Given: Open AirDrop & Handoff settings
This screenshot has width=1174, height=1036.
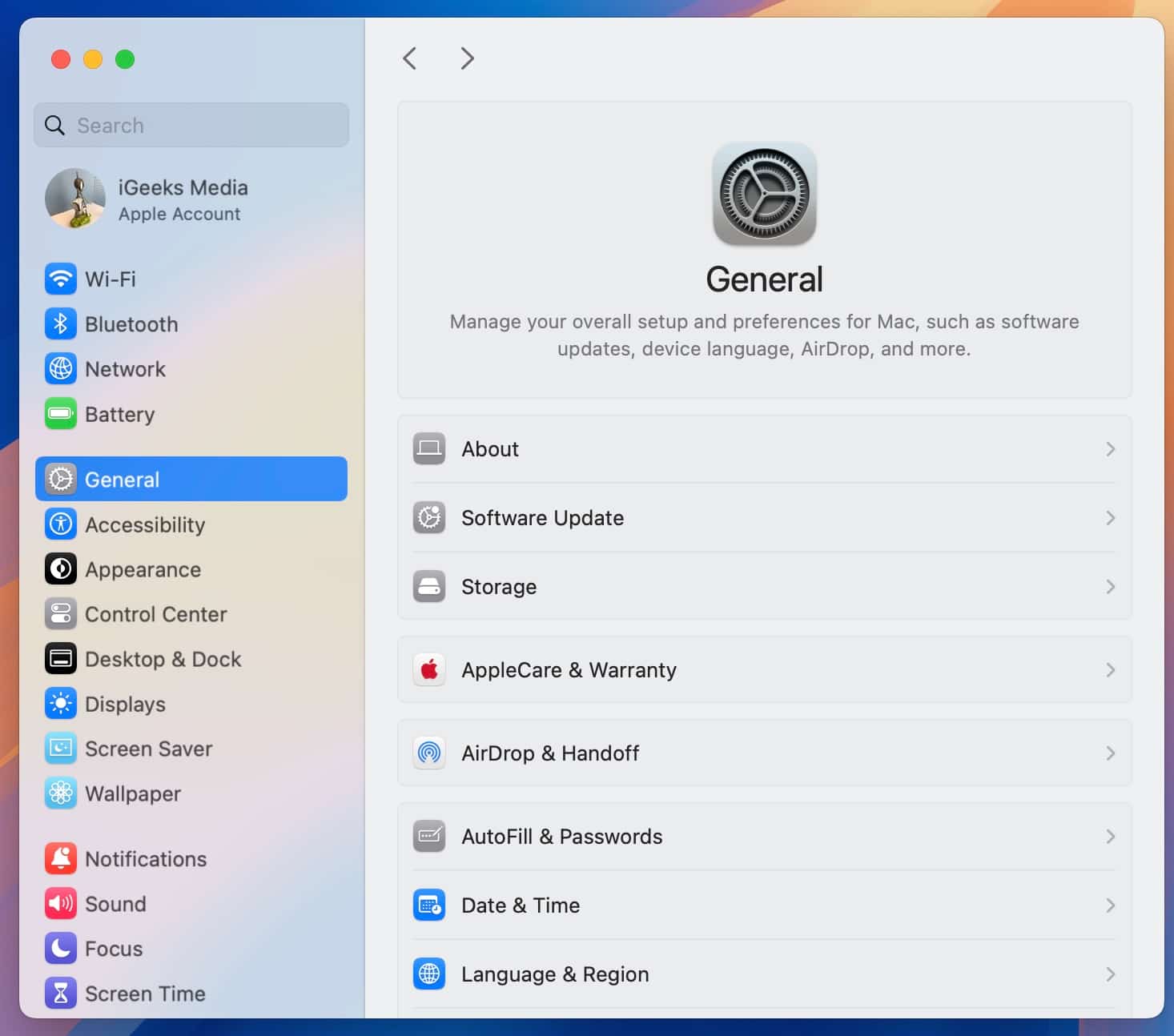Looking at the screenshot, I should click(764, 753).
